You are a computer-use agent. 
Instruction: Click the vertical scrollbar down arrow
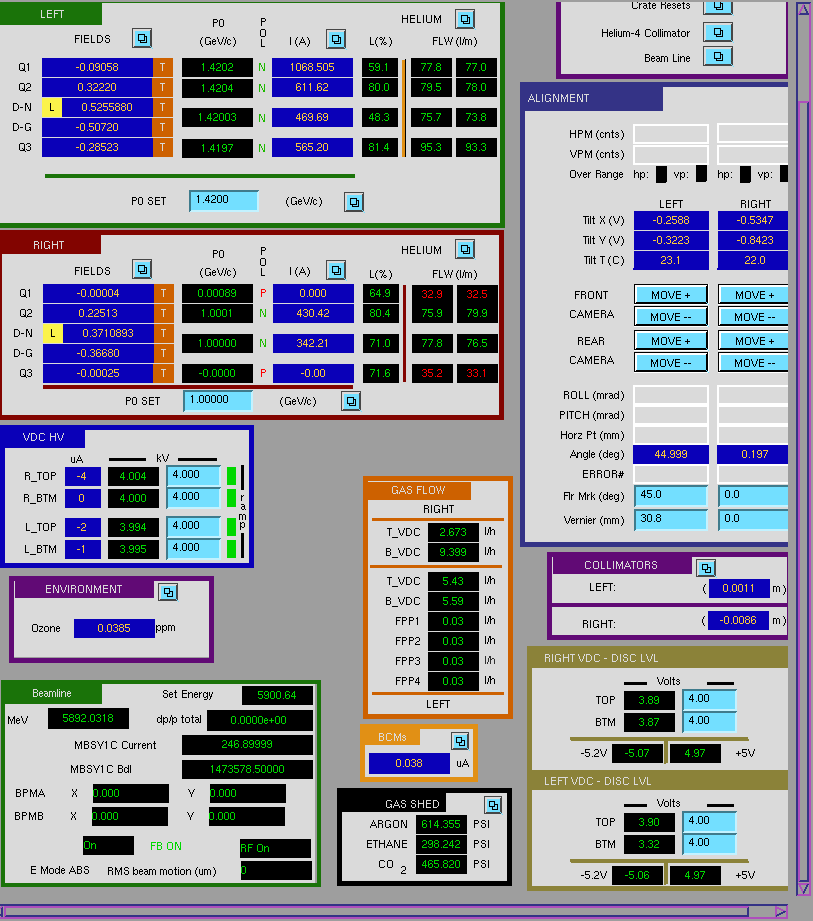coord(803,888)
